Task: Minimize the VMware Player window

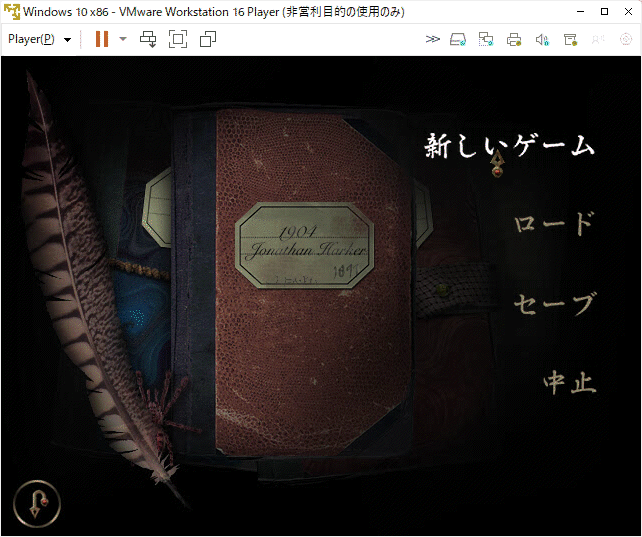Action: [580, 11]
